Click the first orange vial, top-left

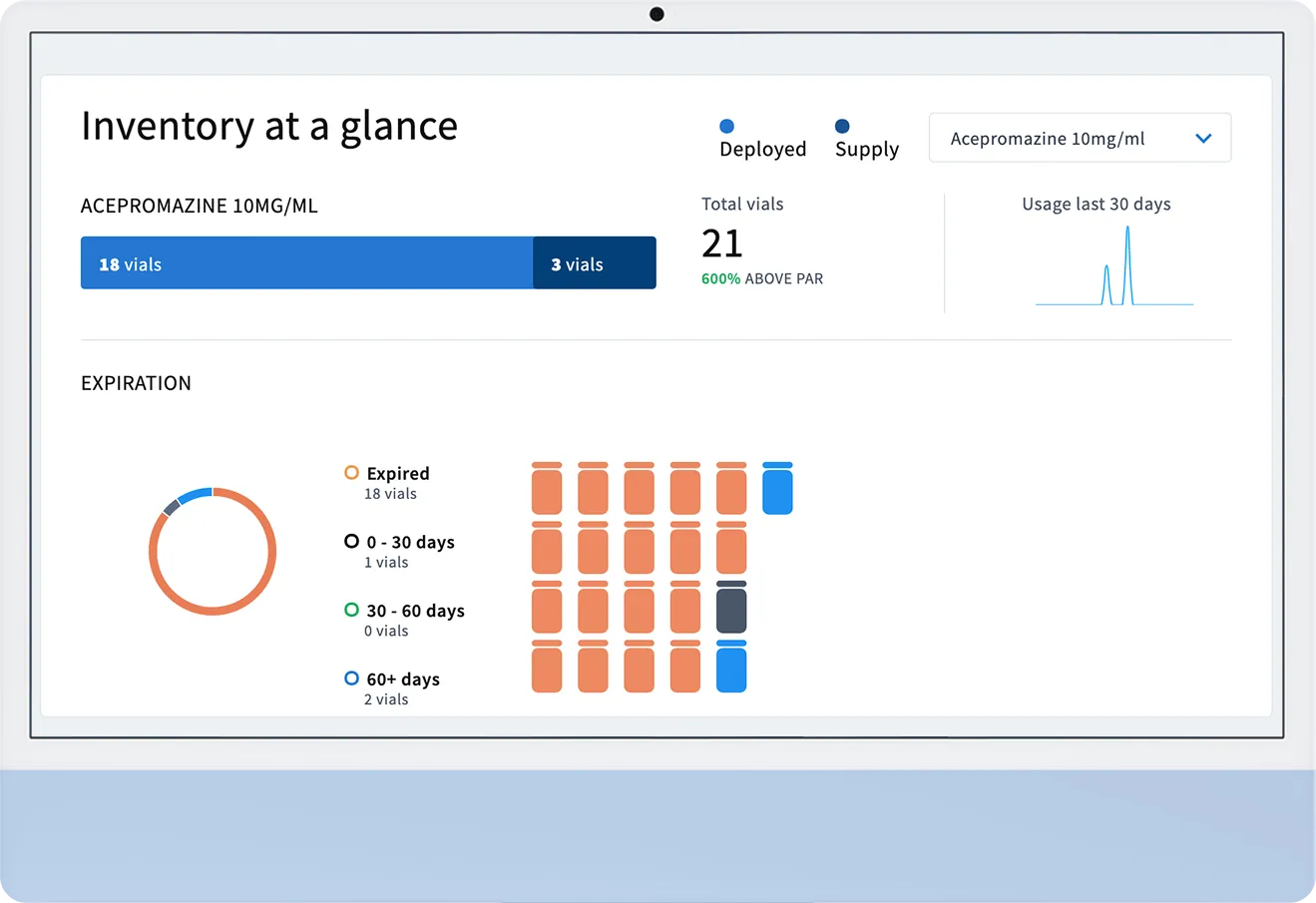tap(547, 489)
